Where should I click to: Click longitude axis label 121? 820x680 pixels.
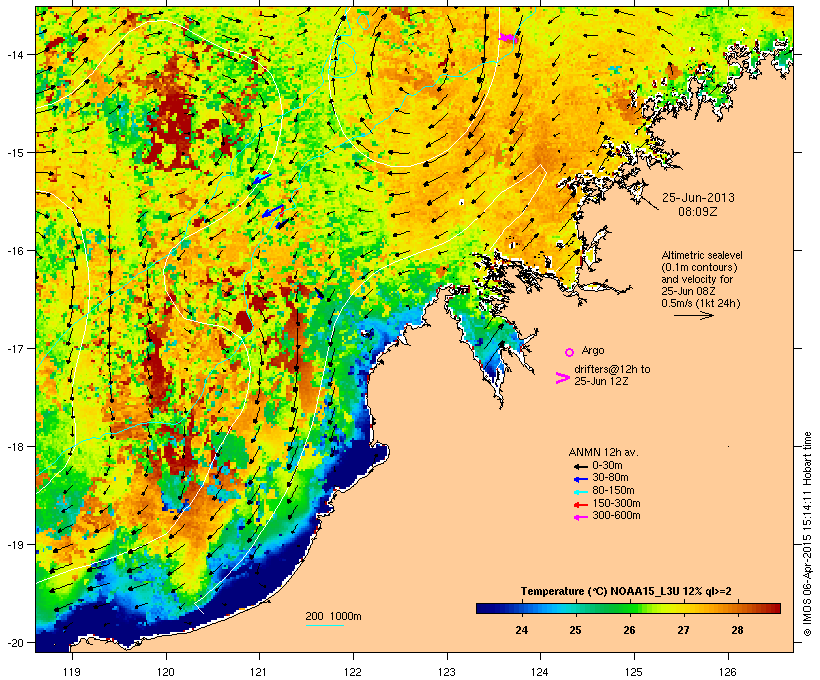259,672
